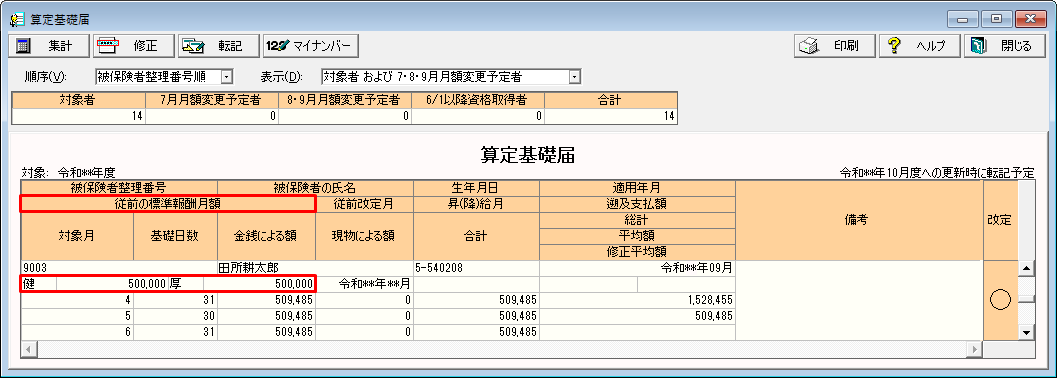The image size is (1057, 378).
Task: Click the month 5 row cell
Action: coord(77,315)
